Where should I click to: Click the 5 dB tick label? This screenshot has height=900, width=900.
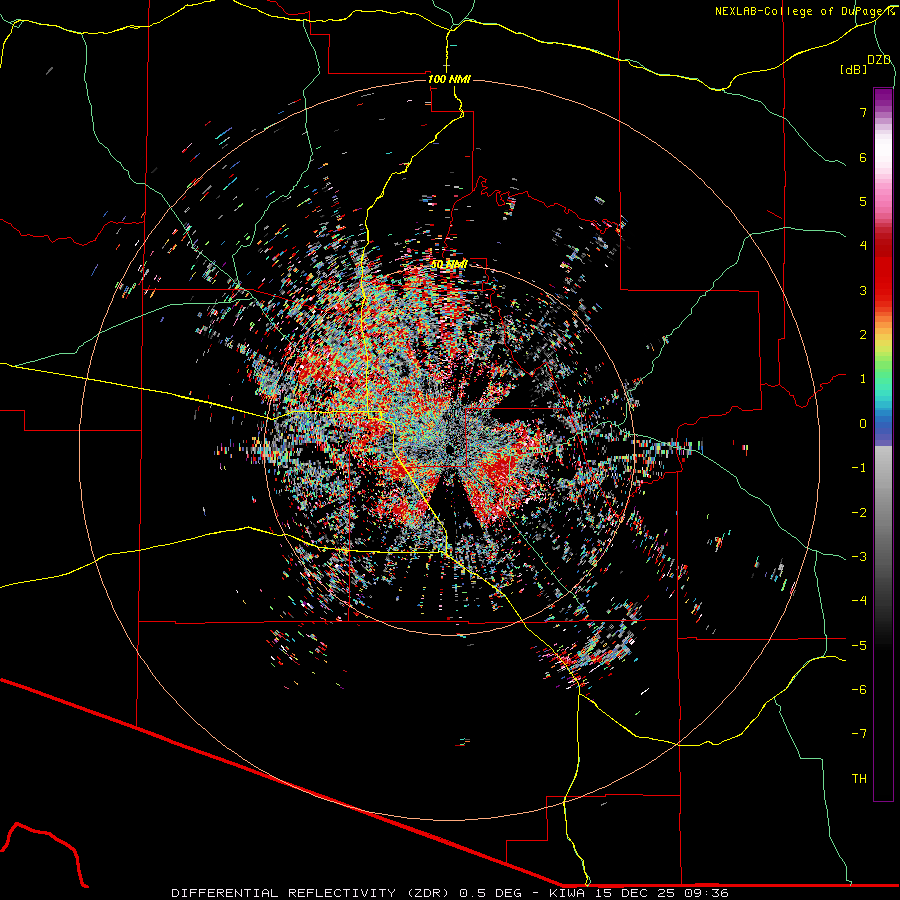(x=863, y=201)
